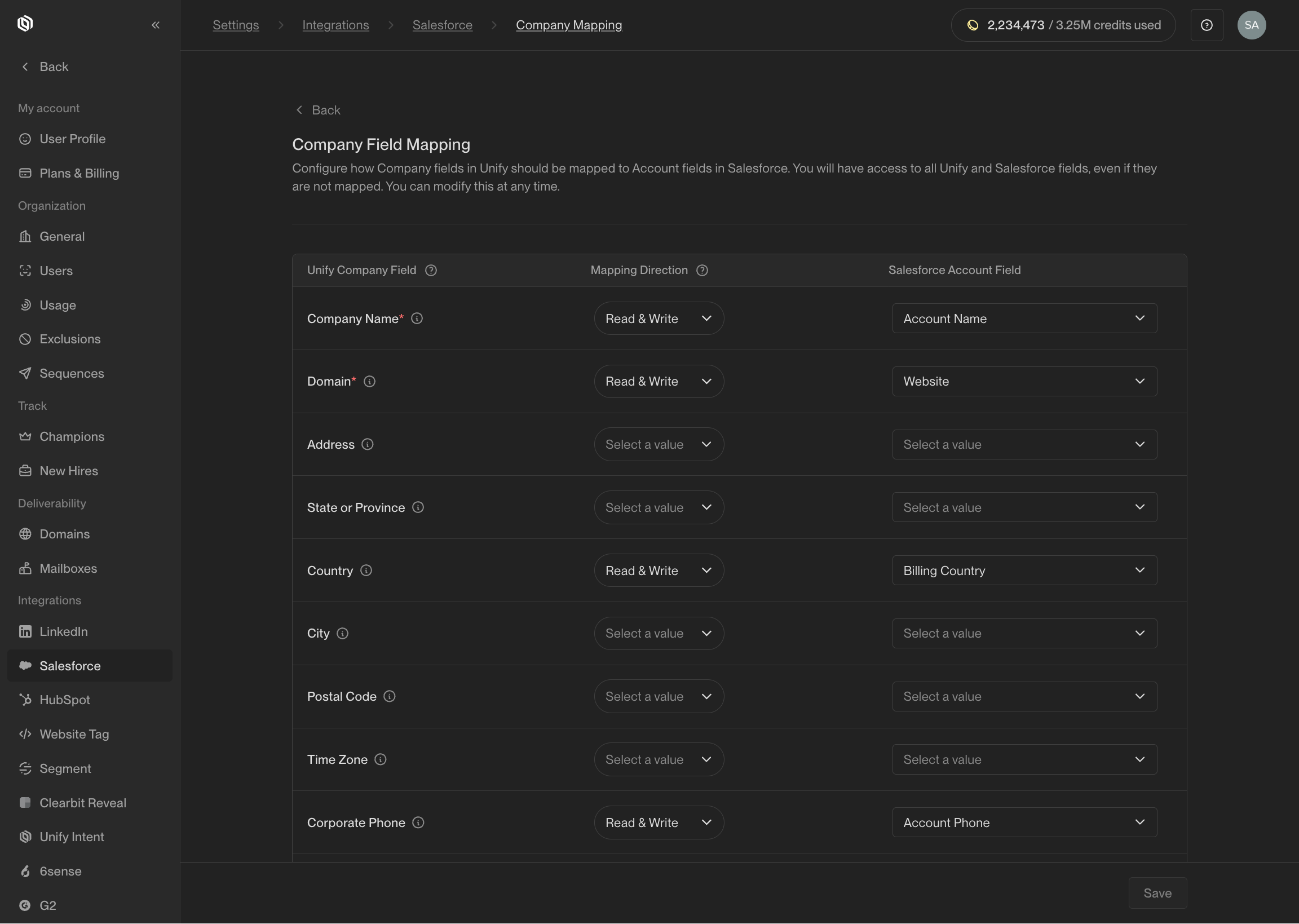Open Postal Code Salesforce field dropdown
1299x924 pixels.
pos(1024,696)
